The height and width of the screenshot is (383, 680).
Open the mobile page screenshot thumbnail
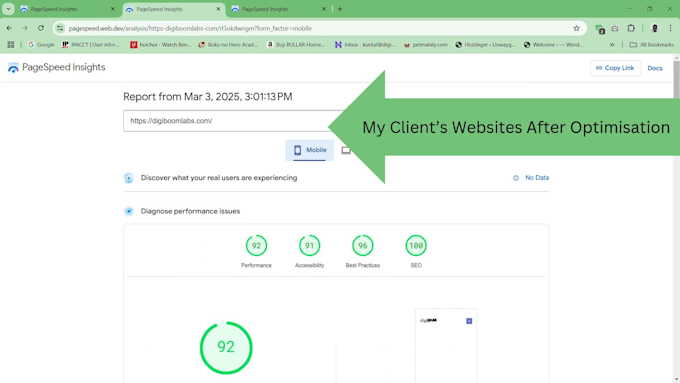pyautogui.click(x=446, y=346)
